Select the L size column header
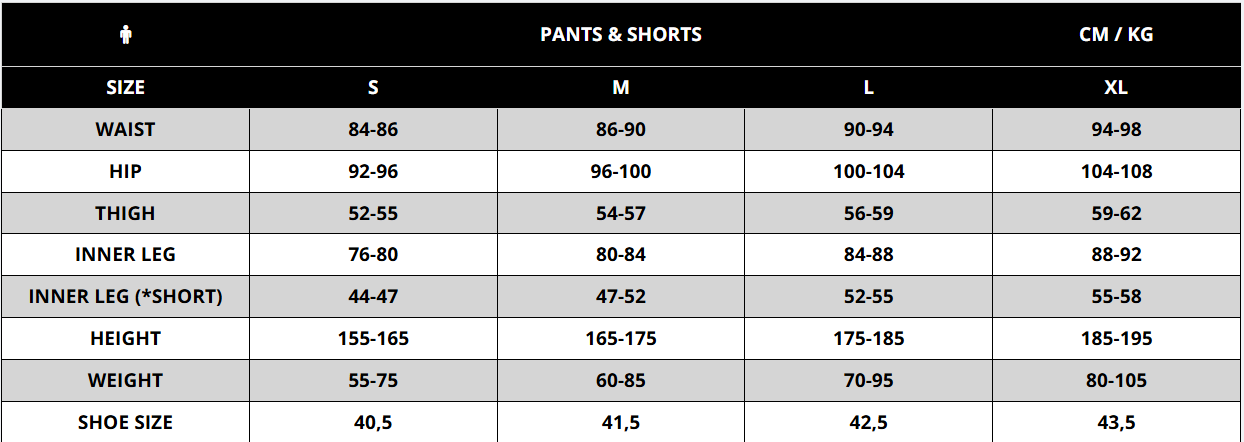 coord(869,88)
